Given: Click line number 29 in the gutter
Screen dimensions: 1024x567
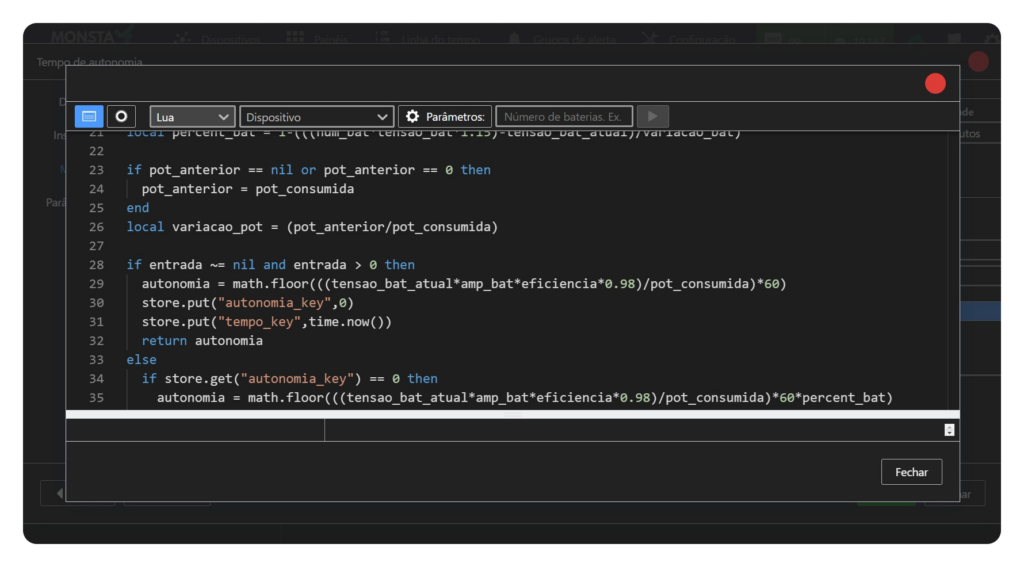Looking at the screenshot, I should pos(96,284).
